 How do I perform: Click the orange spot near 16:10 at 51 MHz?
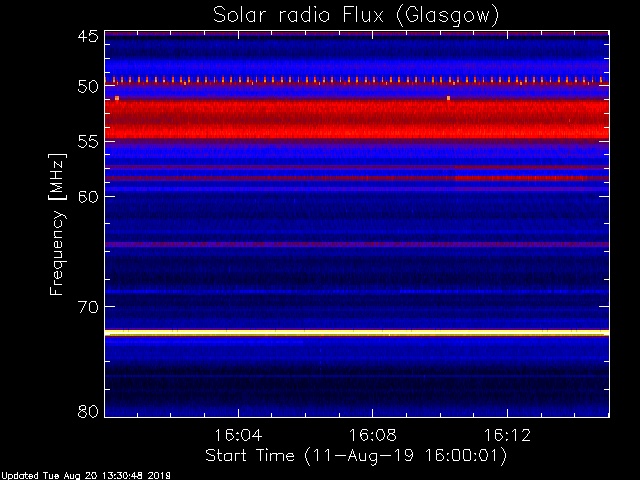tap(449, 98)
